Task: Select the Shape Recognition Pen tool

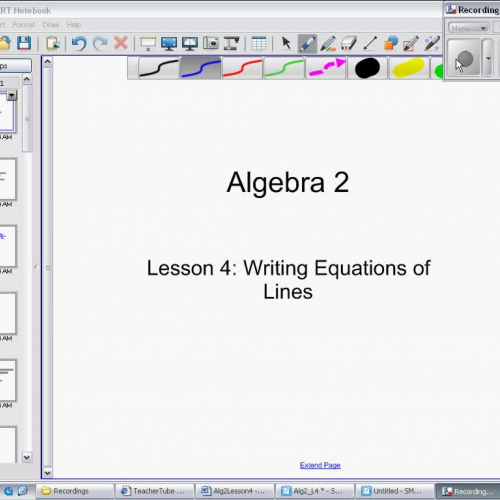Action: 411,44
